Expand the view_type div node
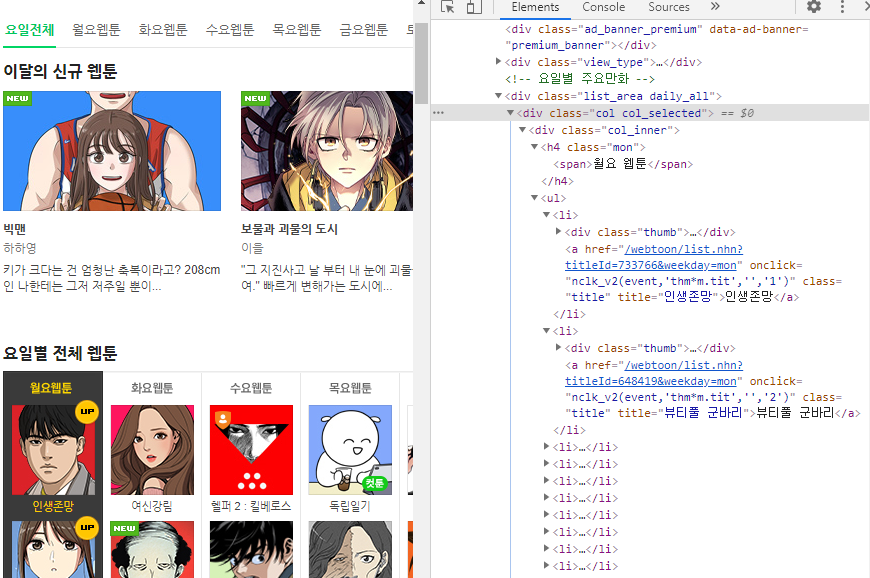 coord(498,62)
